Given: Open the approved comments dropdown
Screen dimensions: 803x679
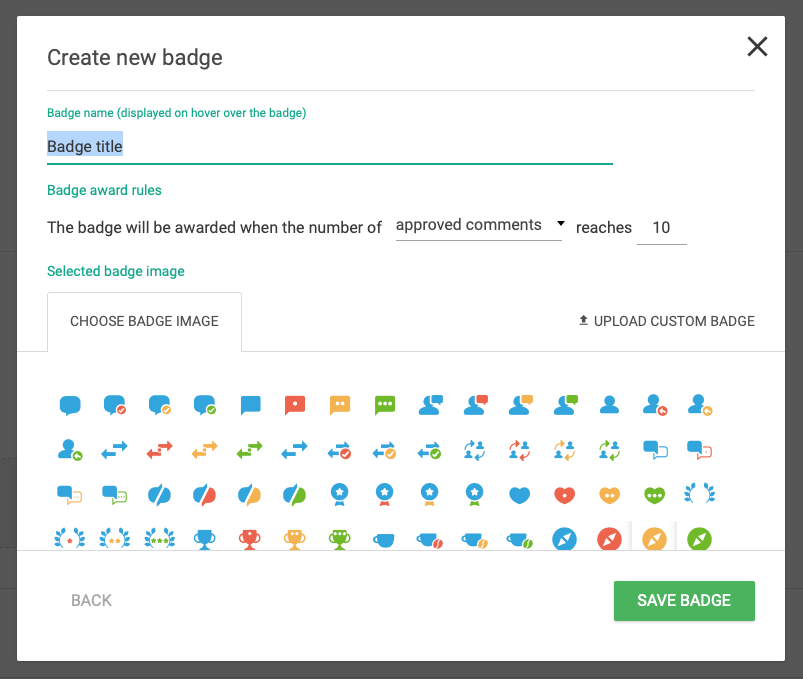Looking at the screenshot, I should click(479, 225).
